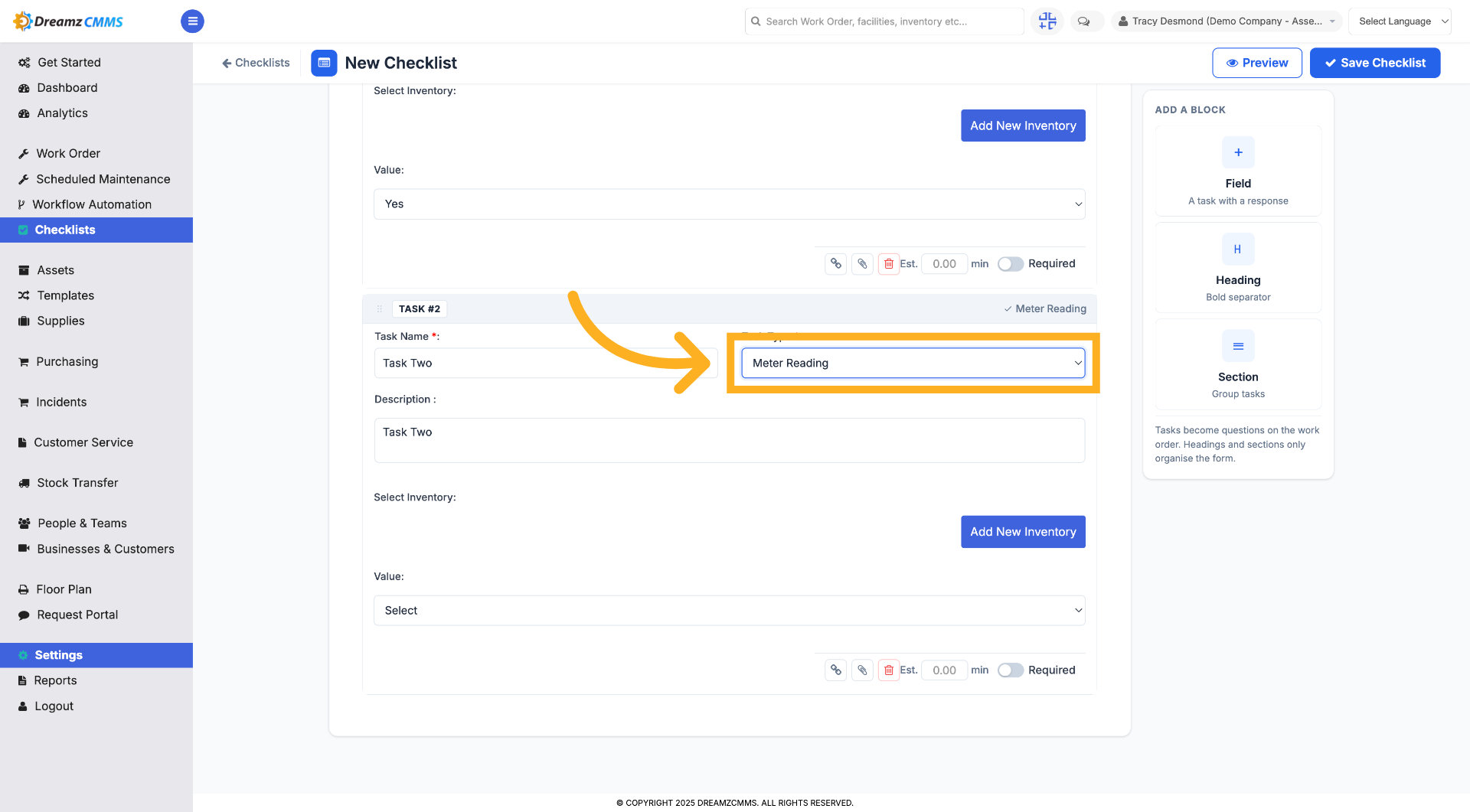Click Add New Inventory in Task #2

tap(1023, 532)
